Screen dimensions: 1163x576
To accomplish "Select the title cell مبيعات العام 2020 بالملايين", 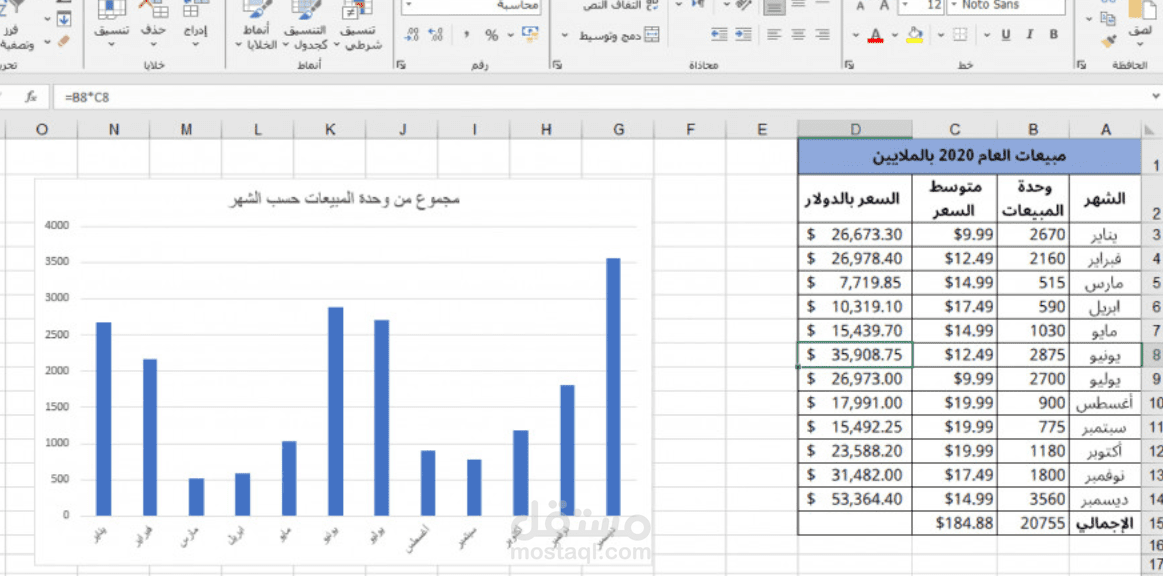I will tap(969, 156).
